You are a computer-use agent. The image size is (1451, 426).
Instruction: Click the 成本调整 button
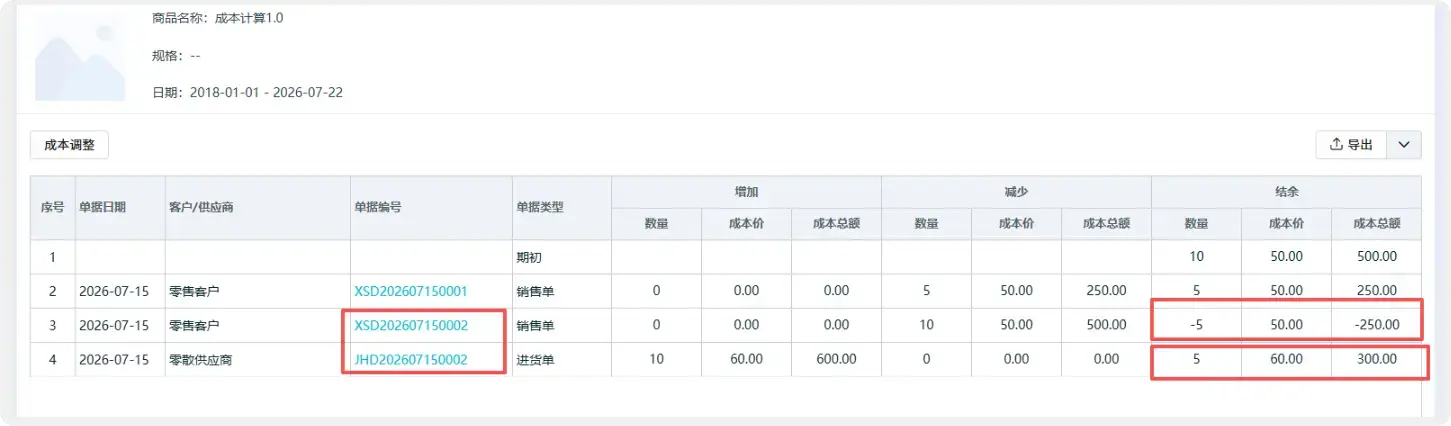(x=69, y=145)
